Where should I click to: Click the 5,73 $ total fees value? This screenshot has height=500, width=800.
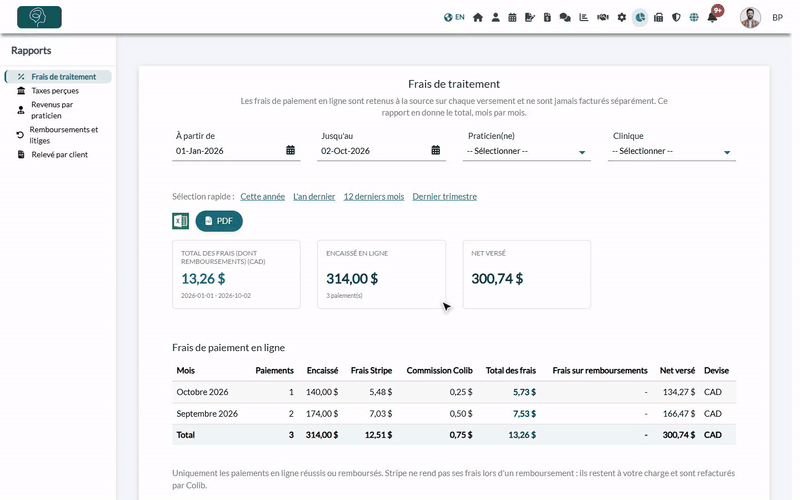point(524,392)
